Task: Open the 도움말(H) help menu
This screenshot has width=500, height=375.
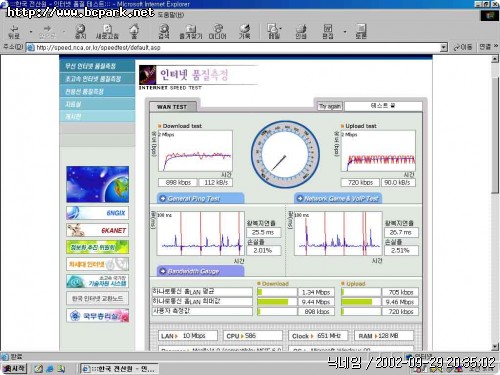Action: (x=170, y=15)
